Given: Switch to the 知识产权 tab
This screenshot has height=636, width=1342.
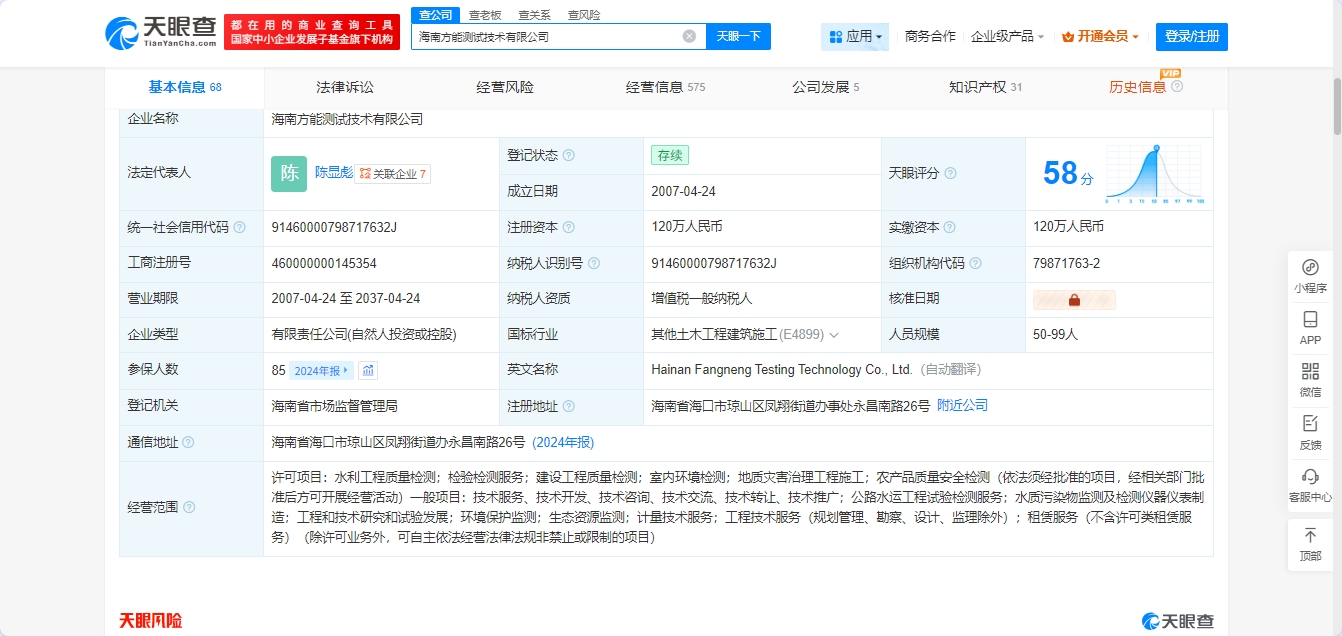Looking at the screenshot, I should [985, 87].
